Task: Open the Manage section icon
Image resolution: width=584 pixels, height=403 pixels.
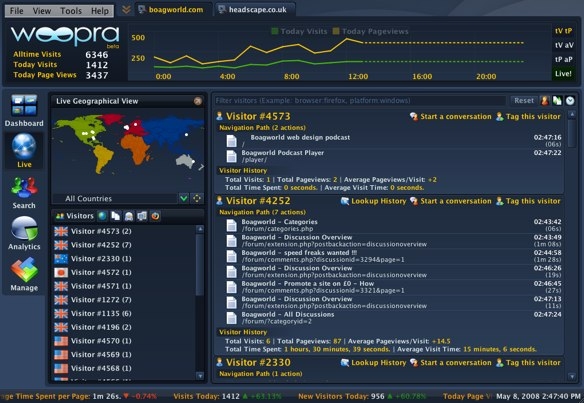Action: tap(24, 270)
